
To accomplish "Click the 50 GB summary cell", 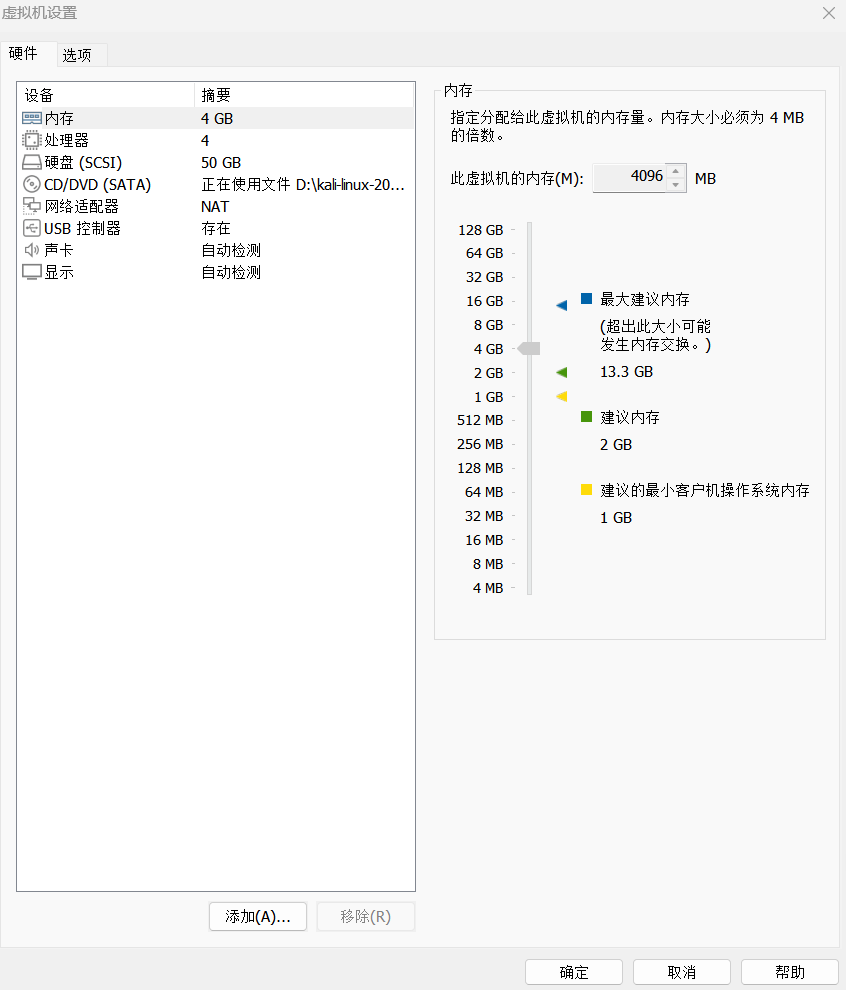I will 221,162.
